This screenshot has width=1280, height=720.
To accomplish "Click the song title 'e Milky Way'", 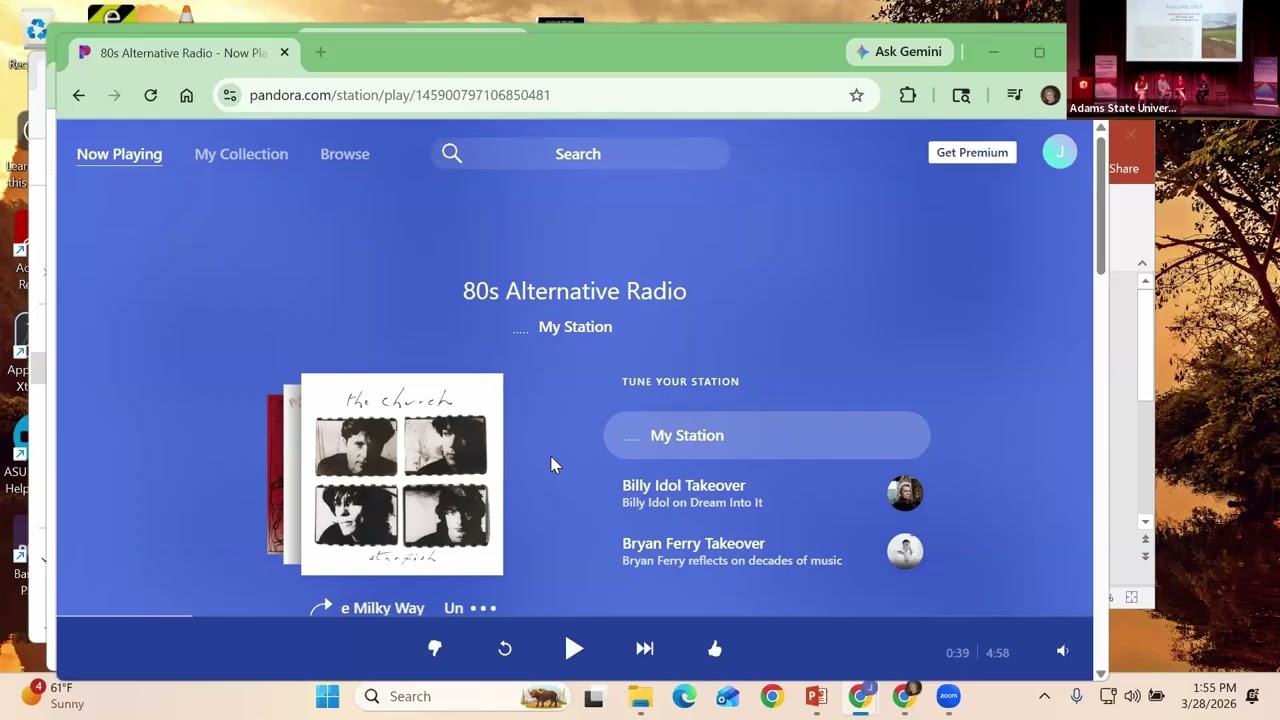I will pos(383,608).
